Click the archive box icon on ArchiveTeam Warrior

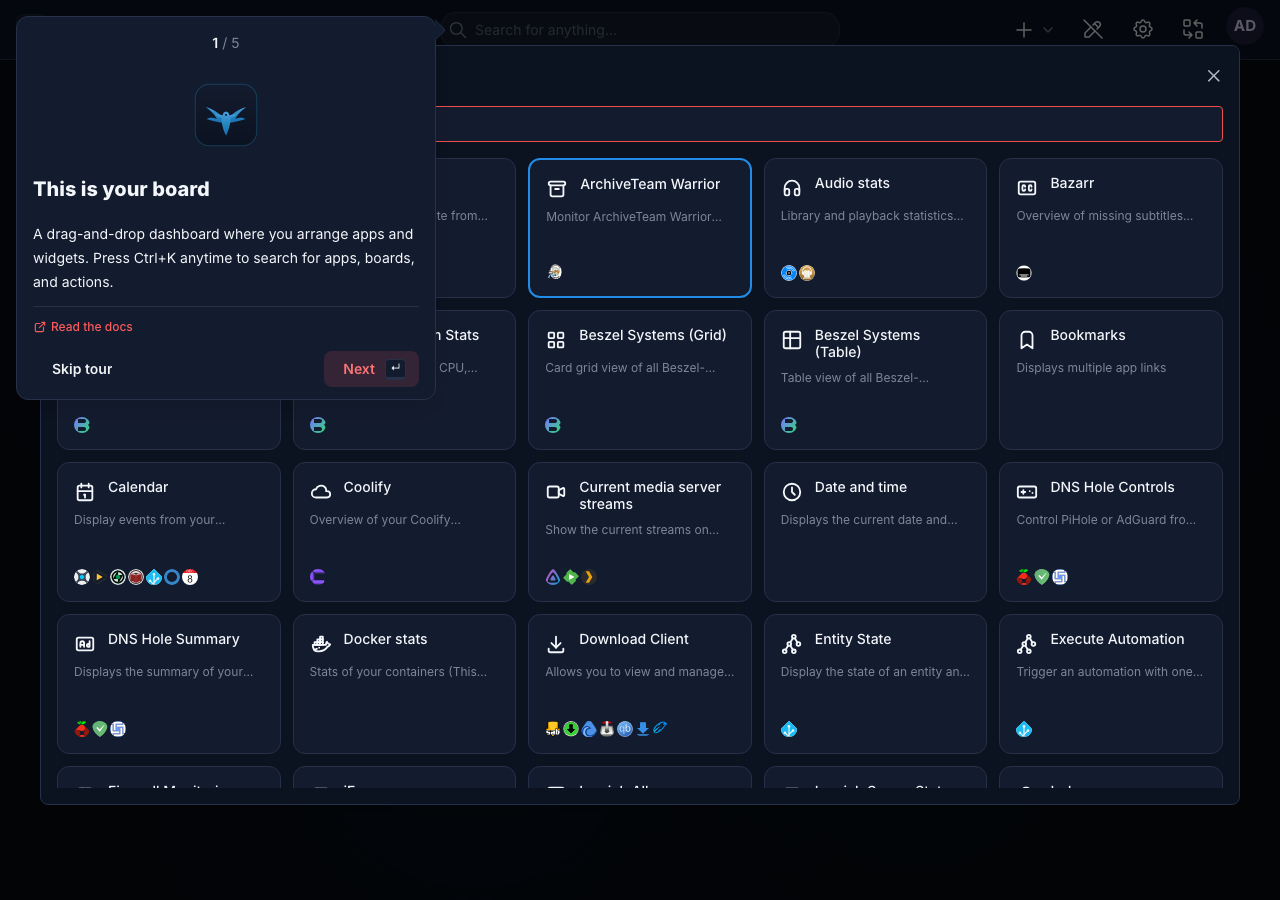[x=556, y=188]
